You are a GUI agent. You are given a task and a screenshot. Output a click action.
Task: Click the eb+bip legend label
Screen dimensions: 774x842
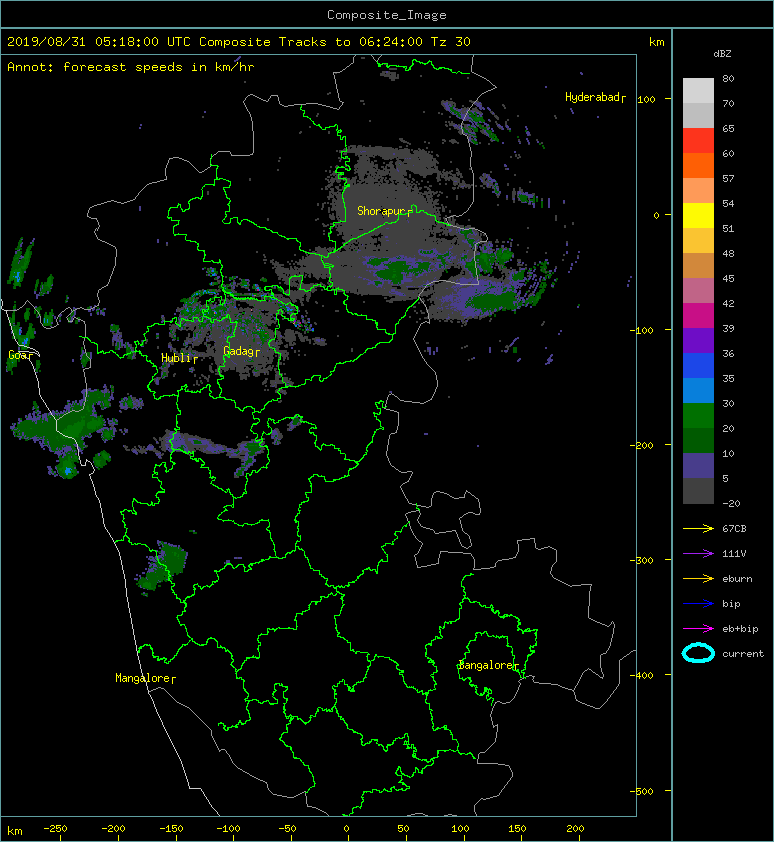coord(741,629)
